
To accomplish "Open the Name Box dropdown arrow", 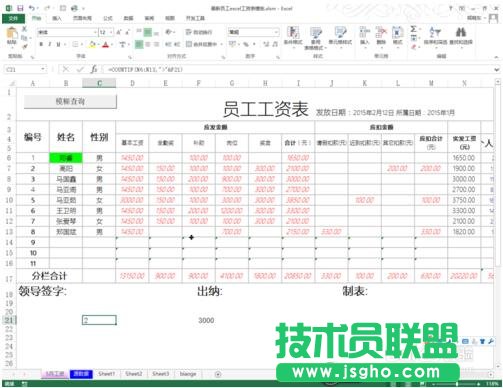I will point(43,69).
